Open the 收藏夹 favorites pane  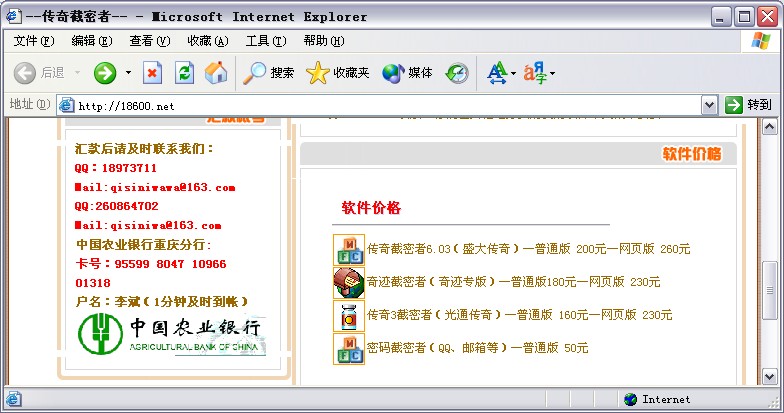[338, 73]
